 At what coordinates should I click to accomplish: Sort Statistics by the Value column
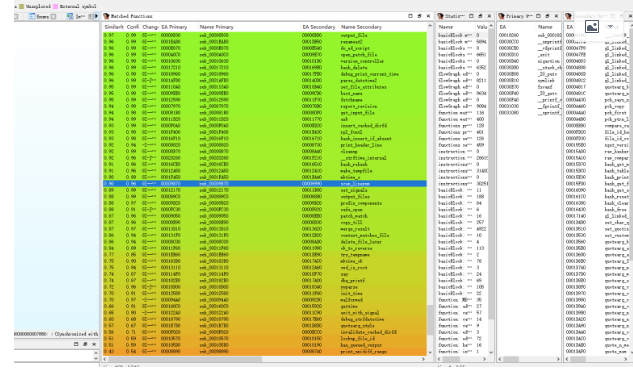coord(481,27)
